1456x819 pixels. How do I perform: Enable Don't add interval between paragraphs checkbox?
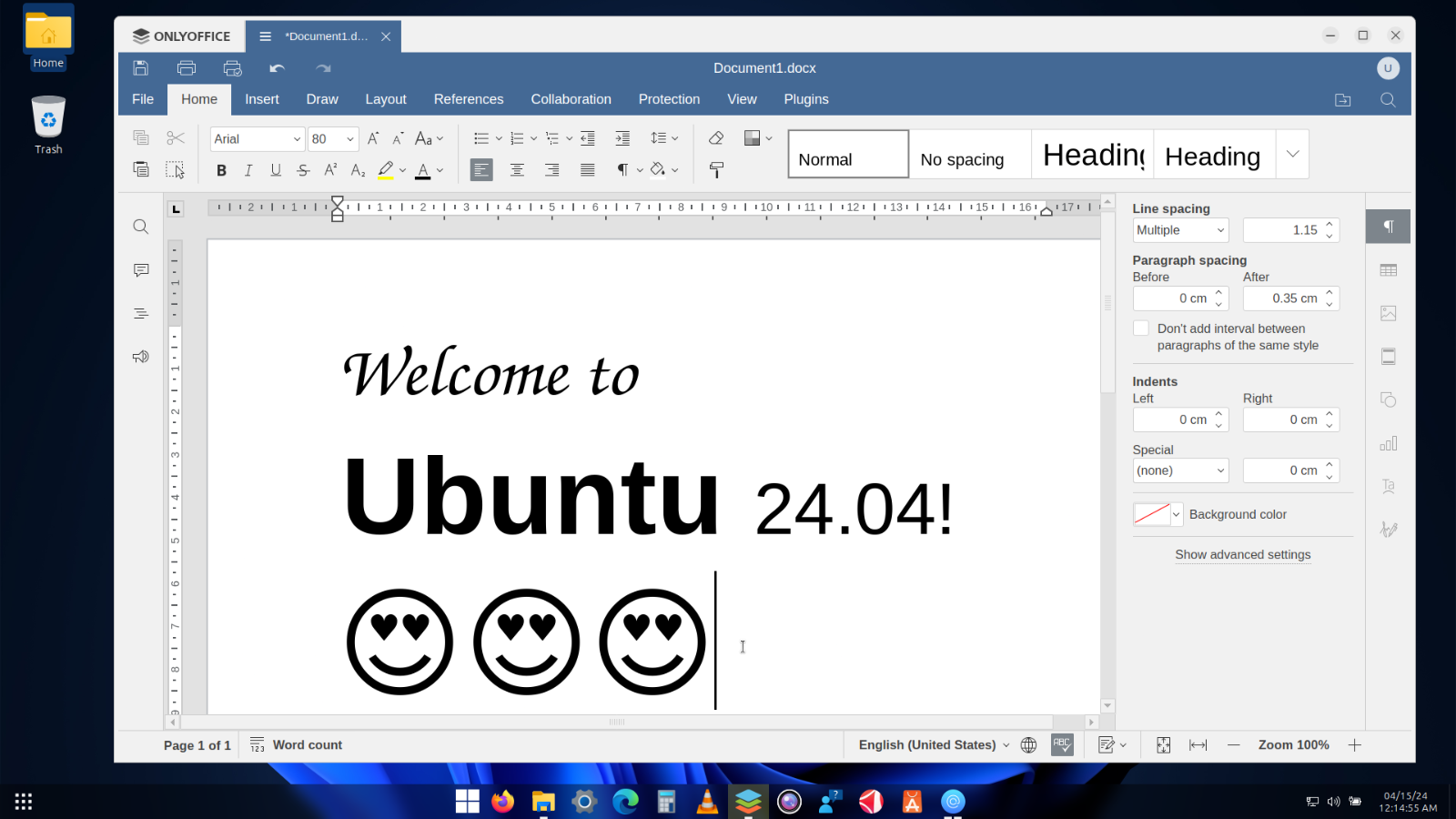(1141, 329)
